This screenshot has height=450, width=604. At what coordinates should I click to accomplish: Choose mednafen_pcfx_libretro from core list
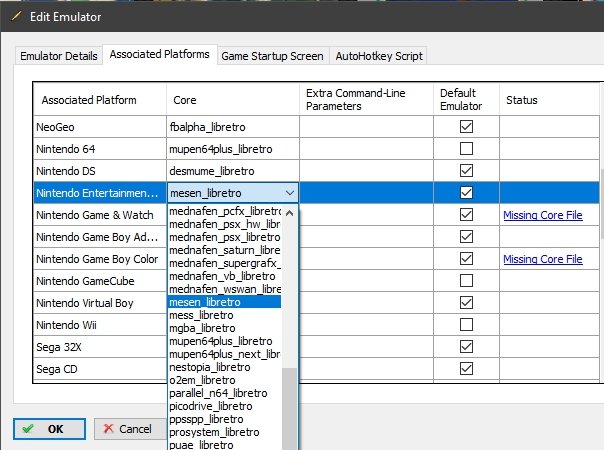(225, 211)
